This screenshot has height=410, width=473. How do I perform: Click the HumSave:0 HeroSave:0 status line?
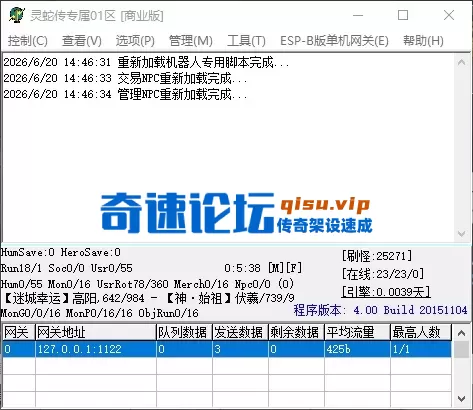[x=61, y=252]
